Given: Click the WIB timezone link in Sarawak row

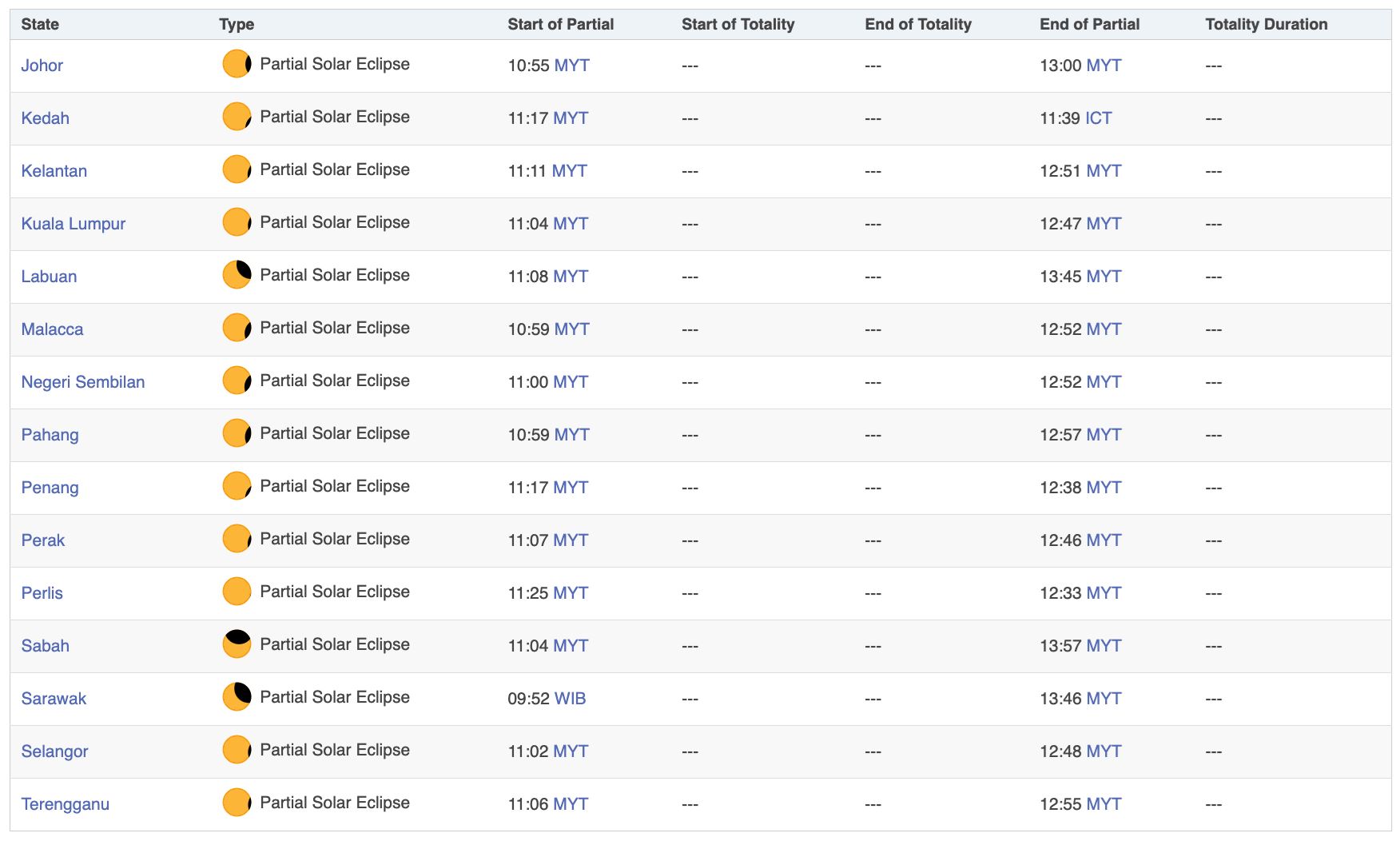Looking at the screenshot, I should click(x=570, y=699).
